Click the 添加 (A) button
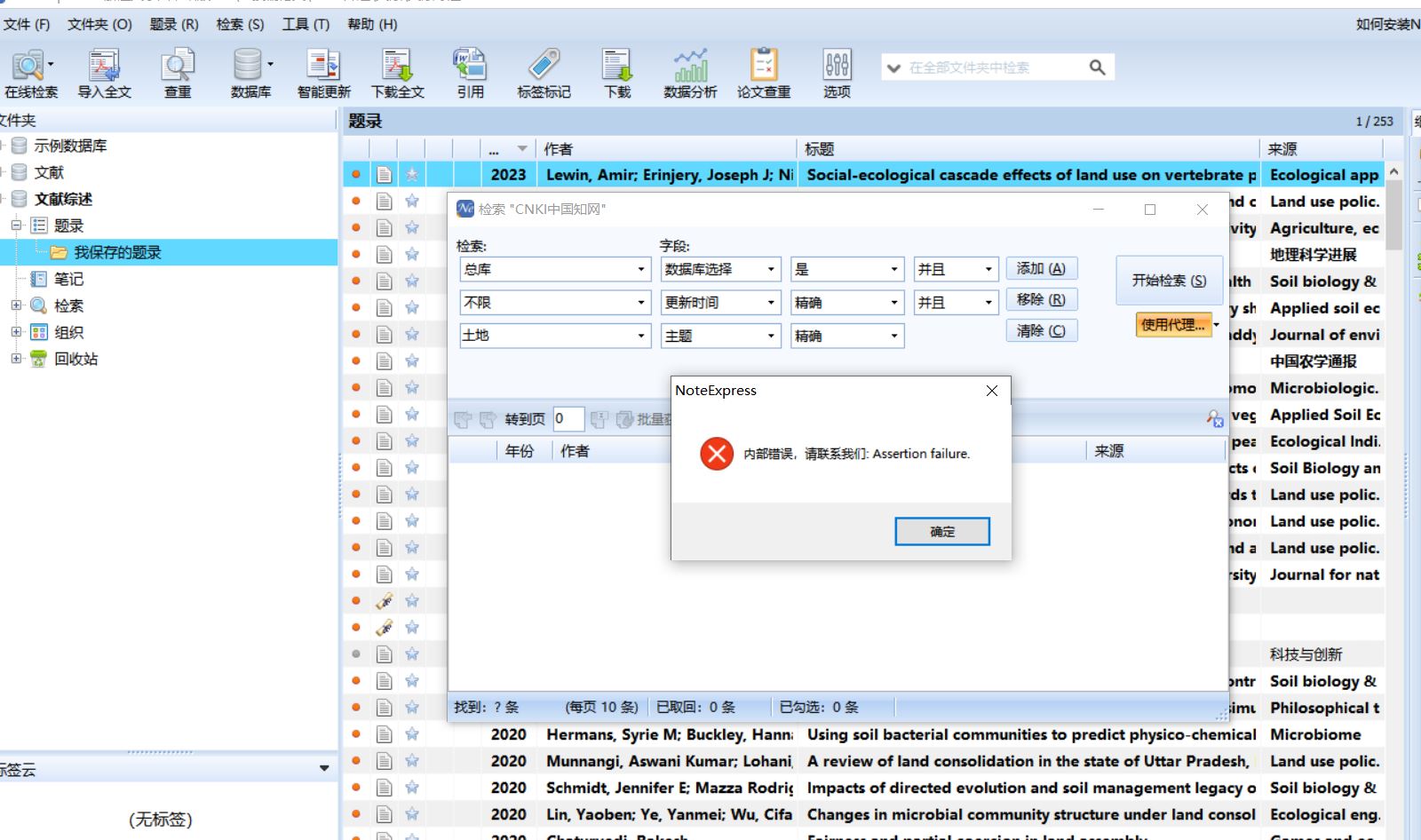Viewport: 1421px width, 840px height. 1041,269
